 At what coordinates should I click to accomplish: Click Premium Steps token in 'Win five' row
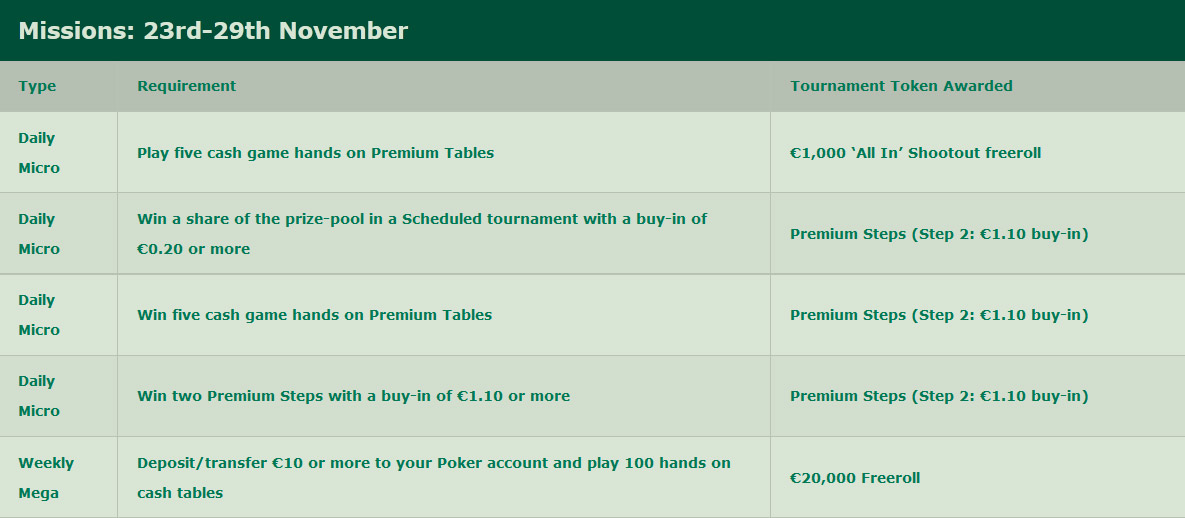pyautogui.click(x=939, y=315)
